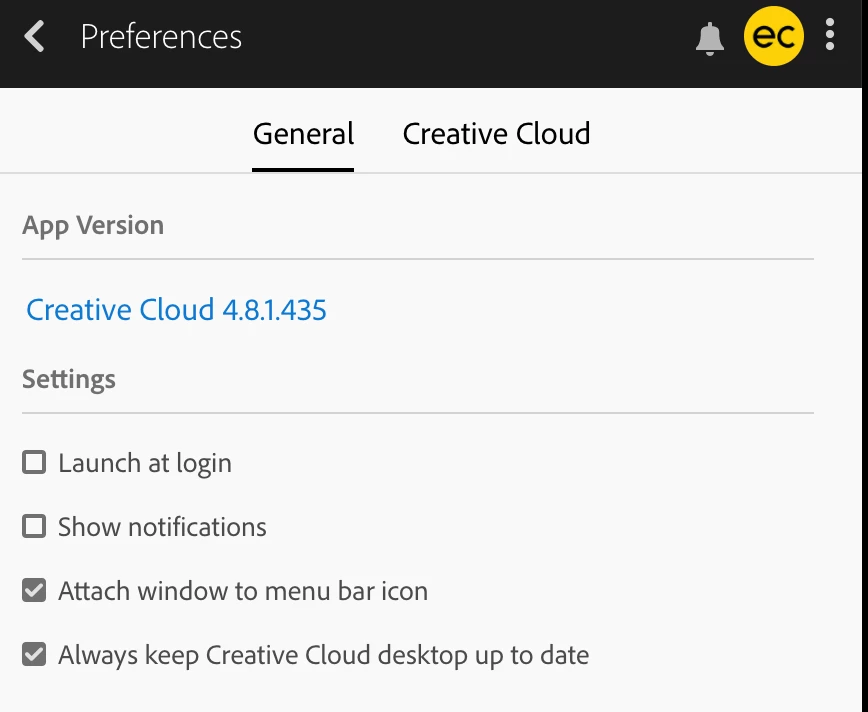
Task: Enable the Show notifications checkbox
Action: (34, 526)
